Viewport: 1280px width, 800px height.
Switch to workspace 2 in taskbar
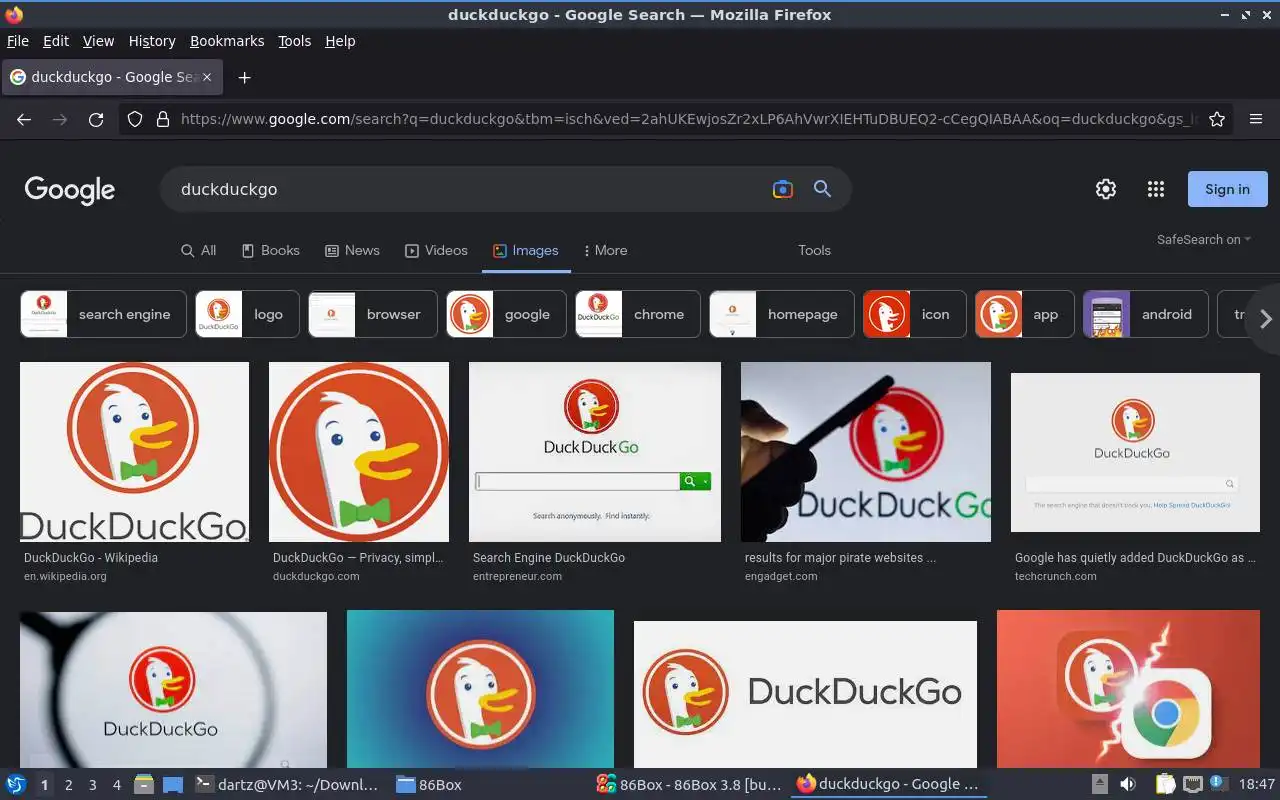coord(68,785)
